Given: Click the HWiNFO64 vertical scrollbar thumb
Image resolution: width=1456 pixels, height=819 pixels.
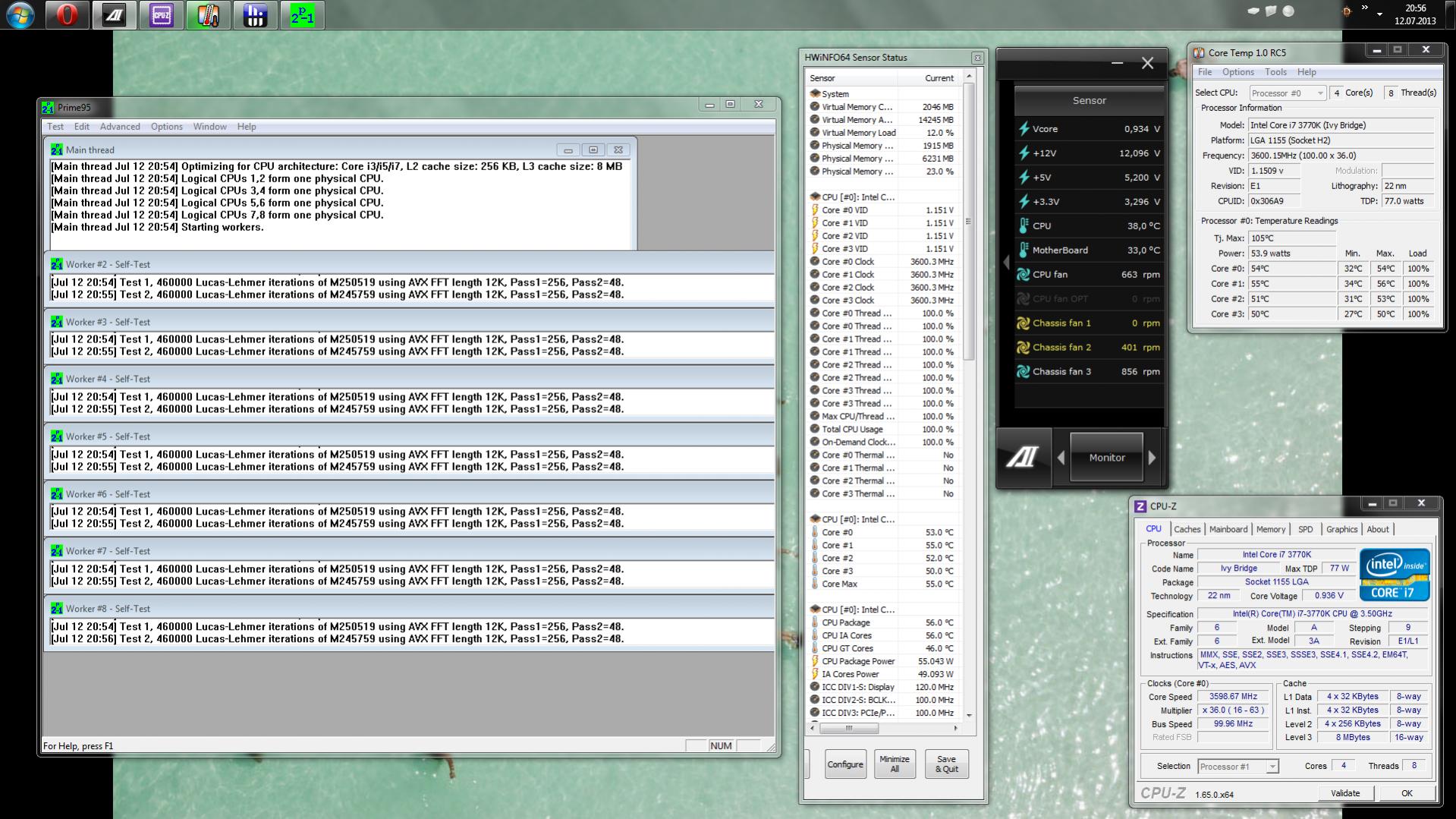Looking at the screenshot, I should coord(968,222).
